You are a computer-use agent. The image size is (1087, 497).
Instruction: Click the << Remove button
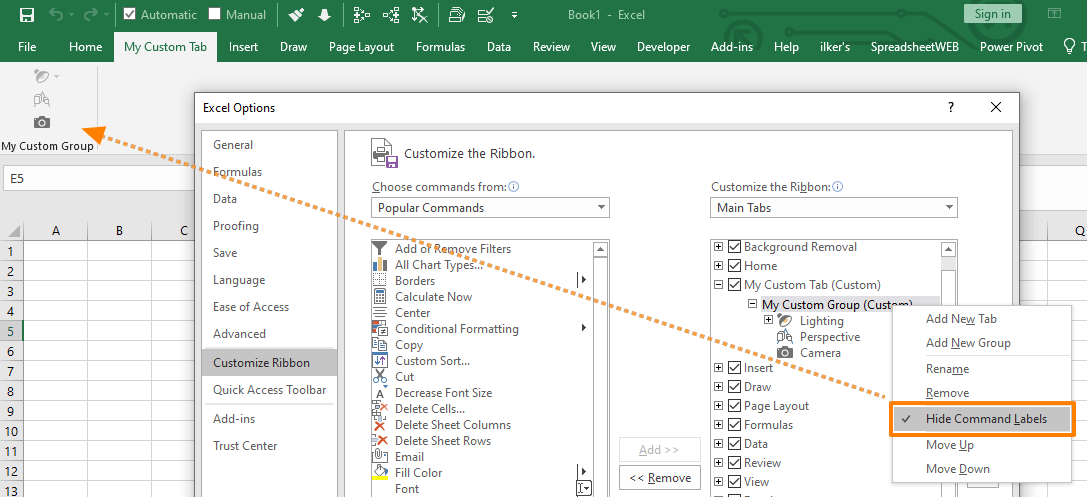click(x=660, y=478)
